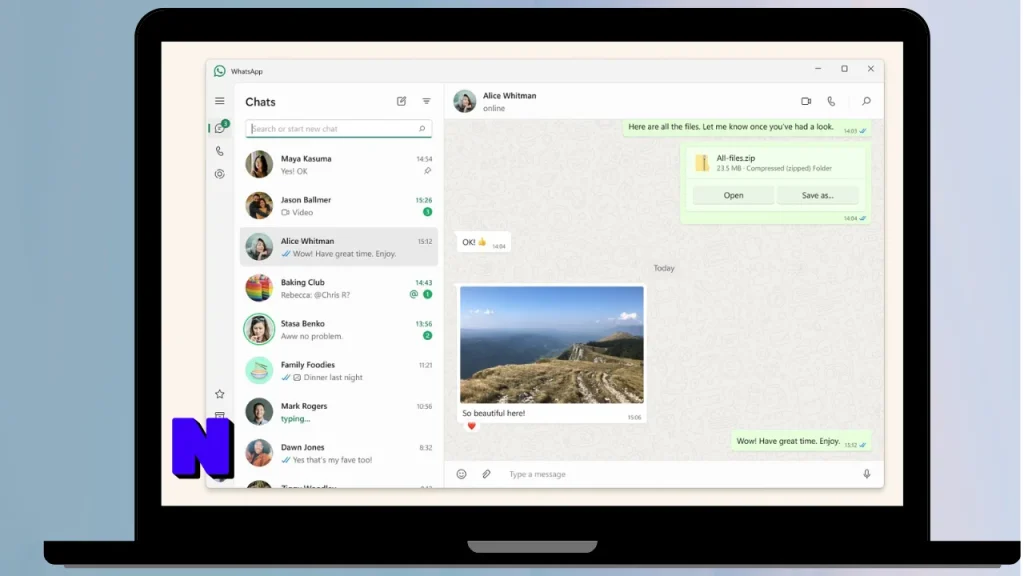Click the 'So beautiful here!' caption
This screenshot has height=576, width=1024.
click(493, 413)
